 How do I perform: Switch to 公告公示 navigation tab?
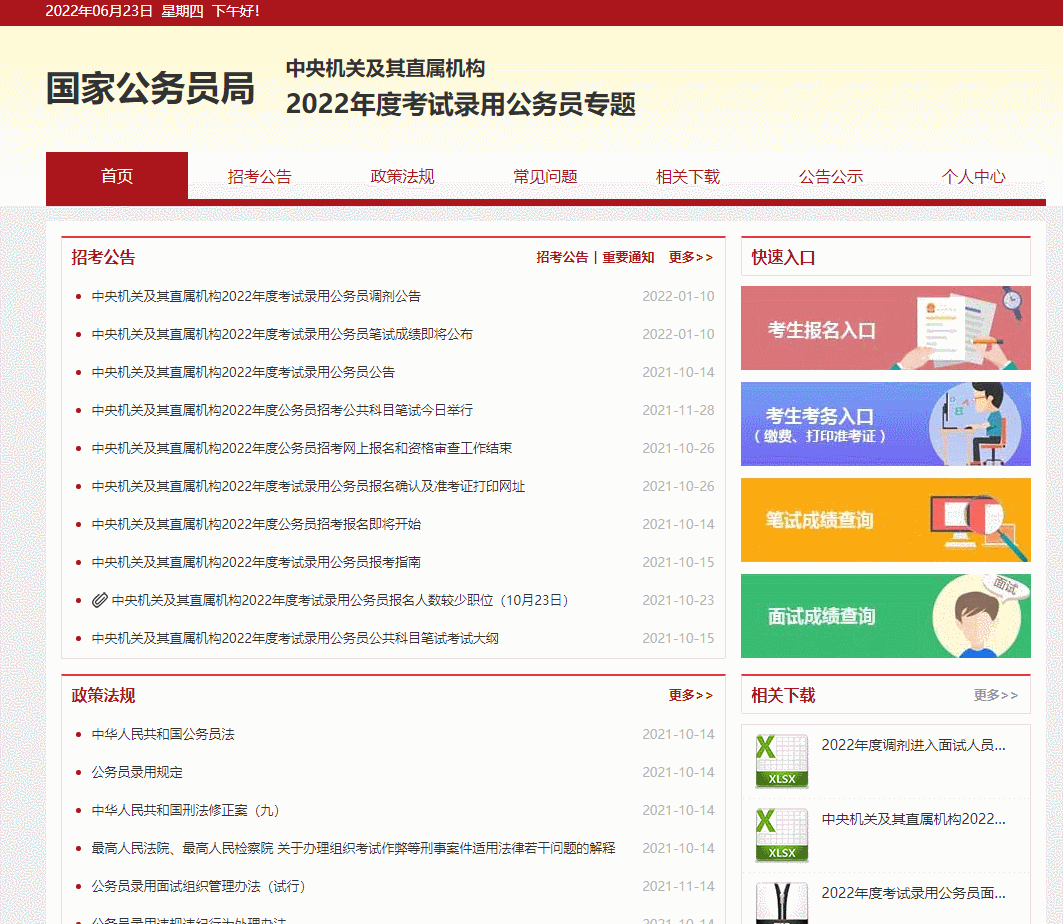click(x=830, y=176)
